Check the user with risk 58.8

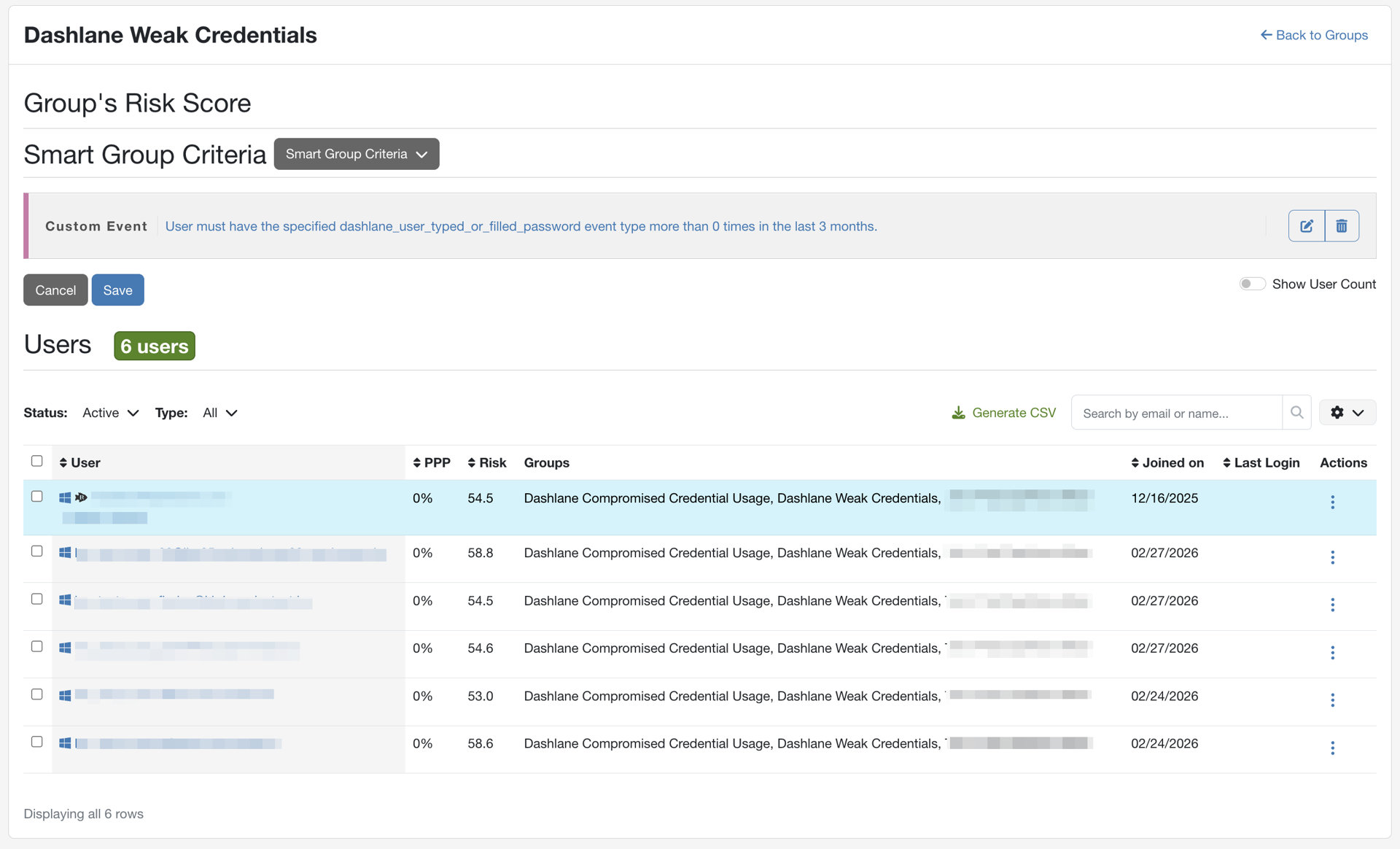(x=37, y=551)
